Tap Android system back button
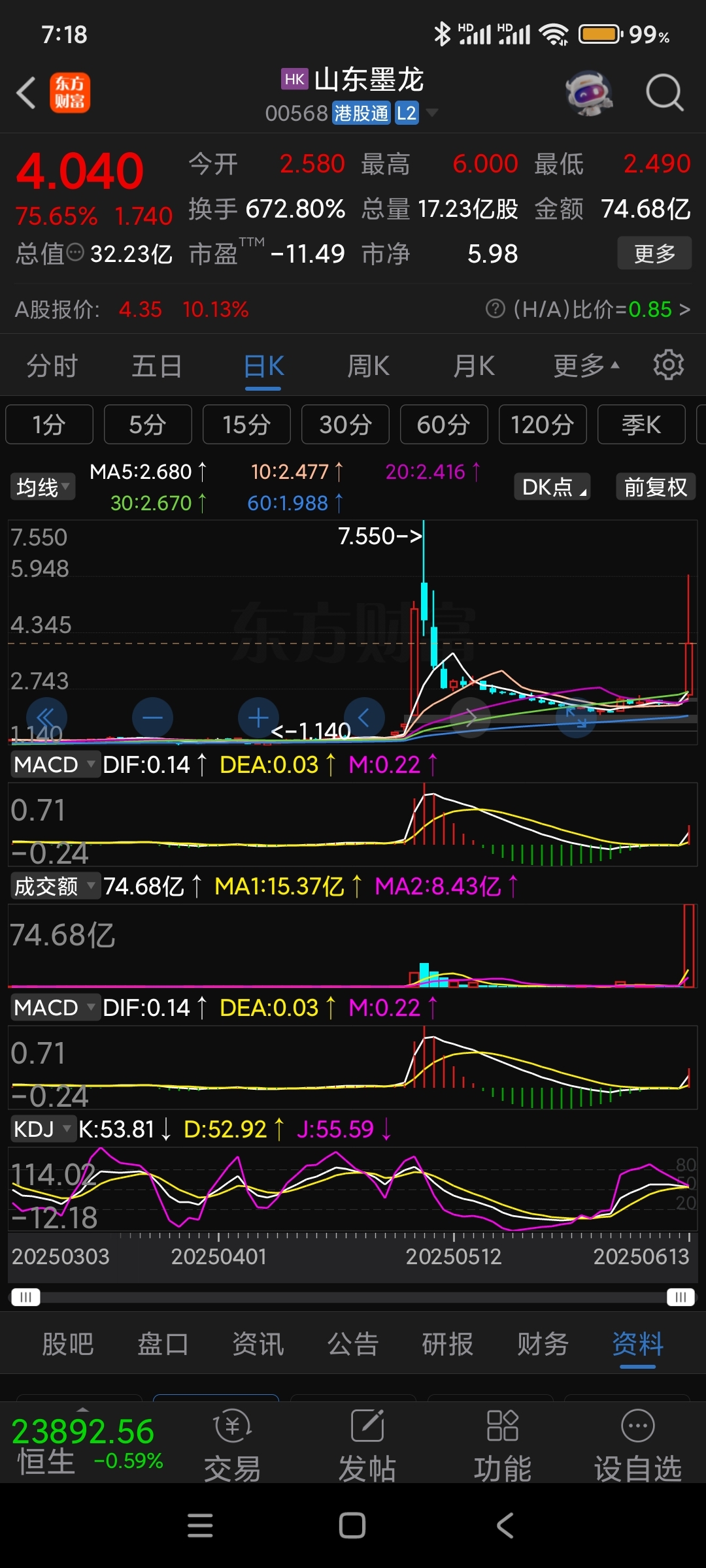Screen dimensions: 706x1568 click(505, 1526)
